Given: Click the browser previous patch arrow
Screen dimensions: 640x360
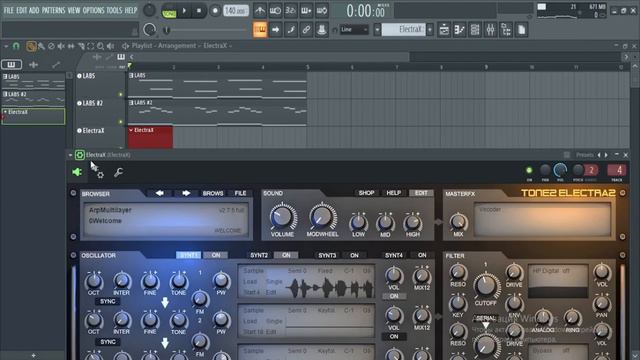Looking at the screenshot, I should [x=160, y=193].
